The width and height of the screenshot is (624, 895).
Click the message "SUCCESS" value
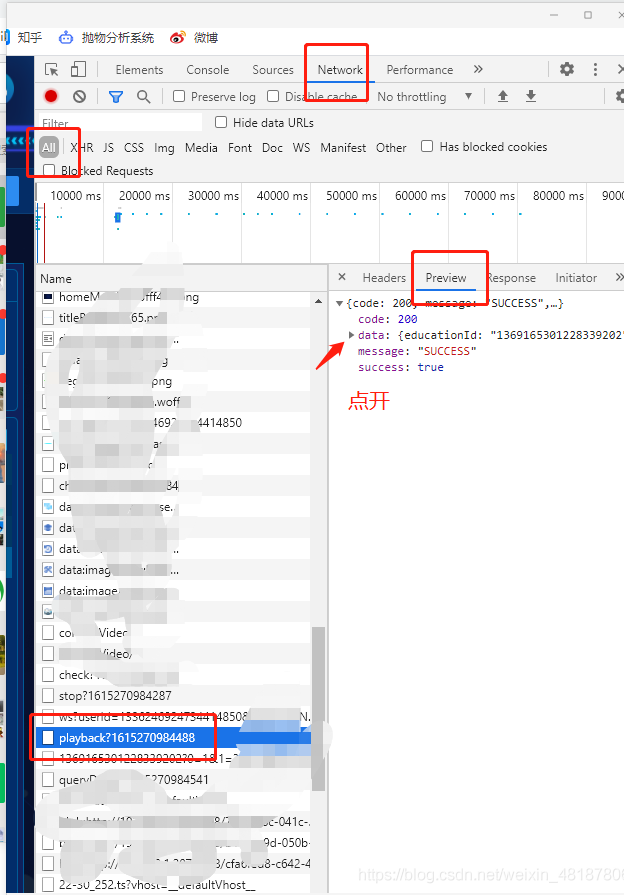coord(447,351)
